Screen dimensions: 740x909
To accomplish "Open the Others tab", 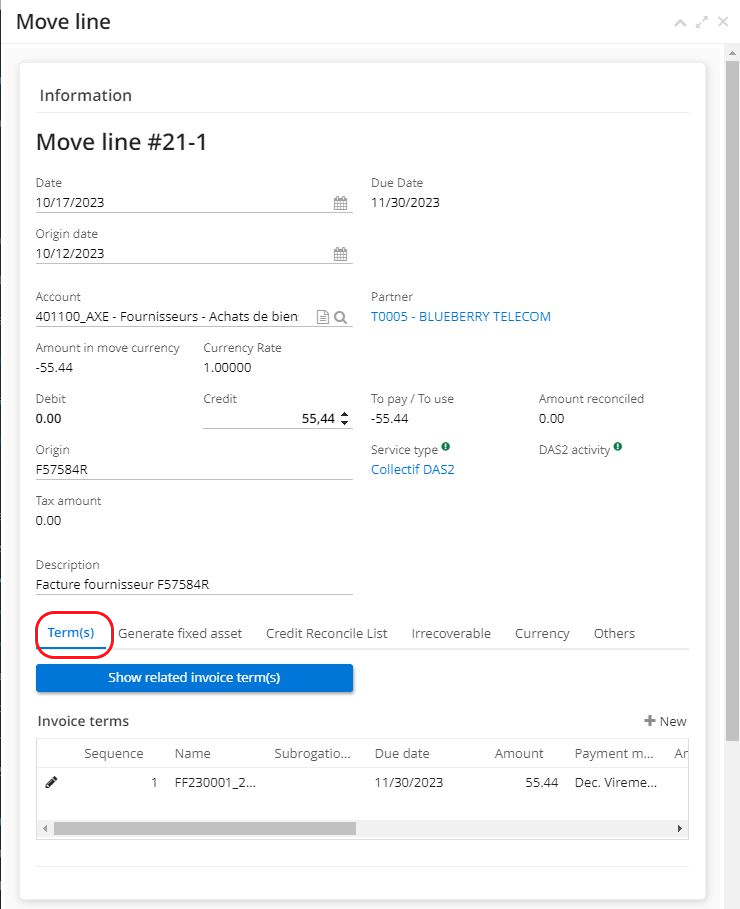I will point(614,633).
